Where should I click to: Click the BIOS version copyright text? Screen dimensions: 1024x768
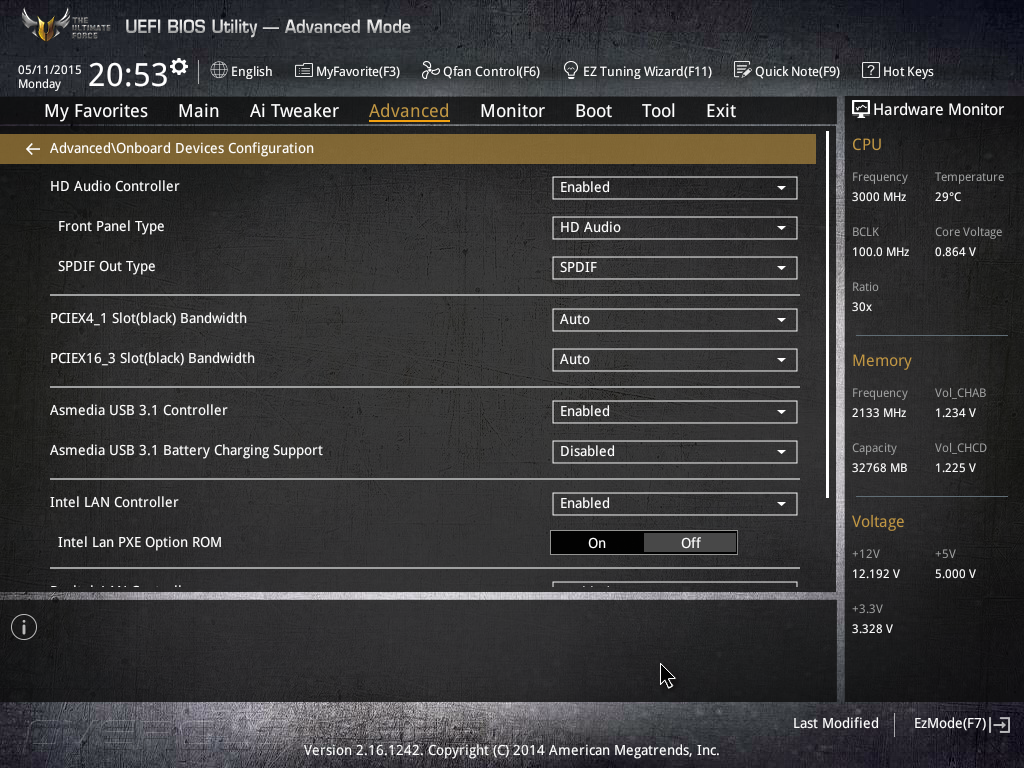pos(511,750)
